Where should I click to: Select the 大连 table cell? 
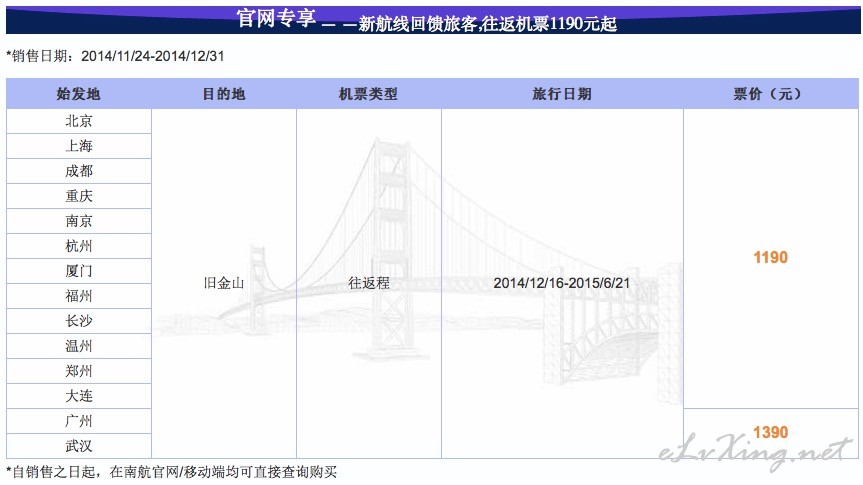click(79, 396)
